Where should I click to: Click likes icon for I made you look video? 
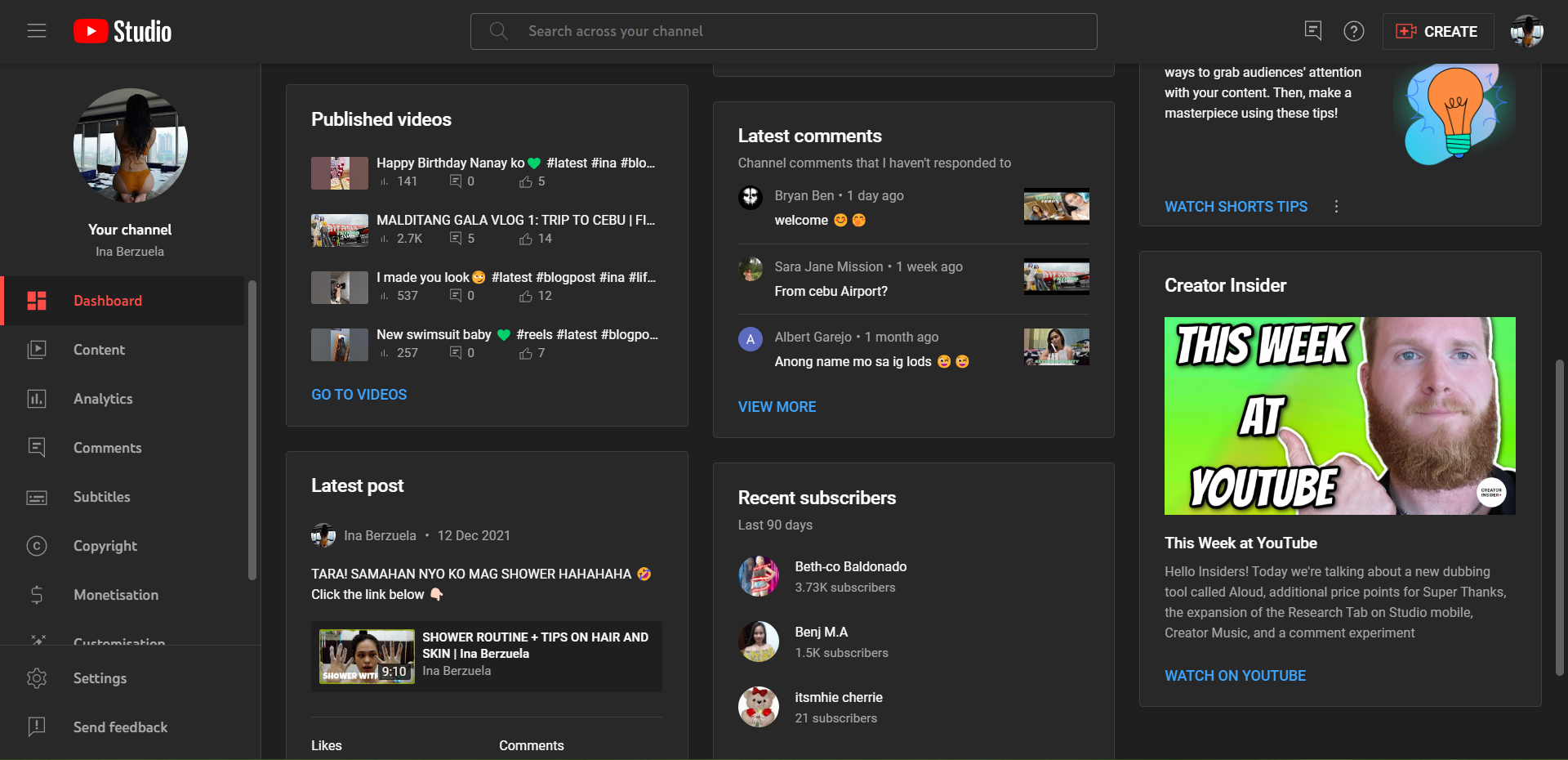tap(526, 296)
